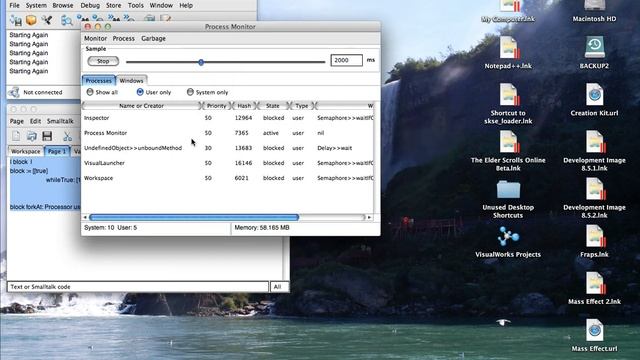Open the Tools menu in Launcher
The height and width of the screenshot is (360, 640).
click(x=136, y=5)
